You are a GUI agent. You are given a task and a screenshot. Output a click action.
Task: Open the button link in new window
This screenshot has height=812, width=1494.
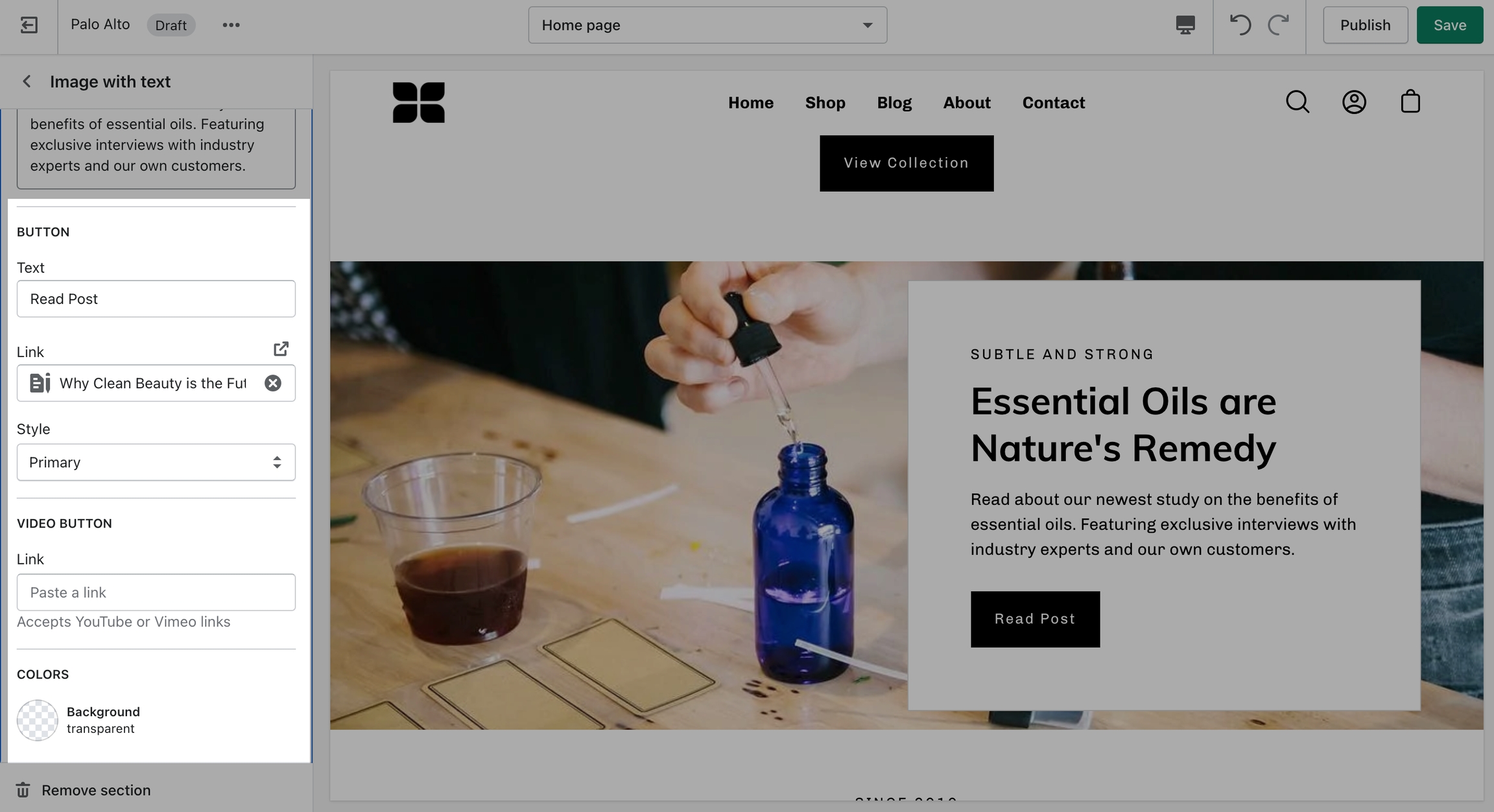(281, 349)
